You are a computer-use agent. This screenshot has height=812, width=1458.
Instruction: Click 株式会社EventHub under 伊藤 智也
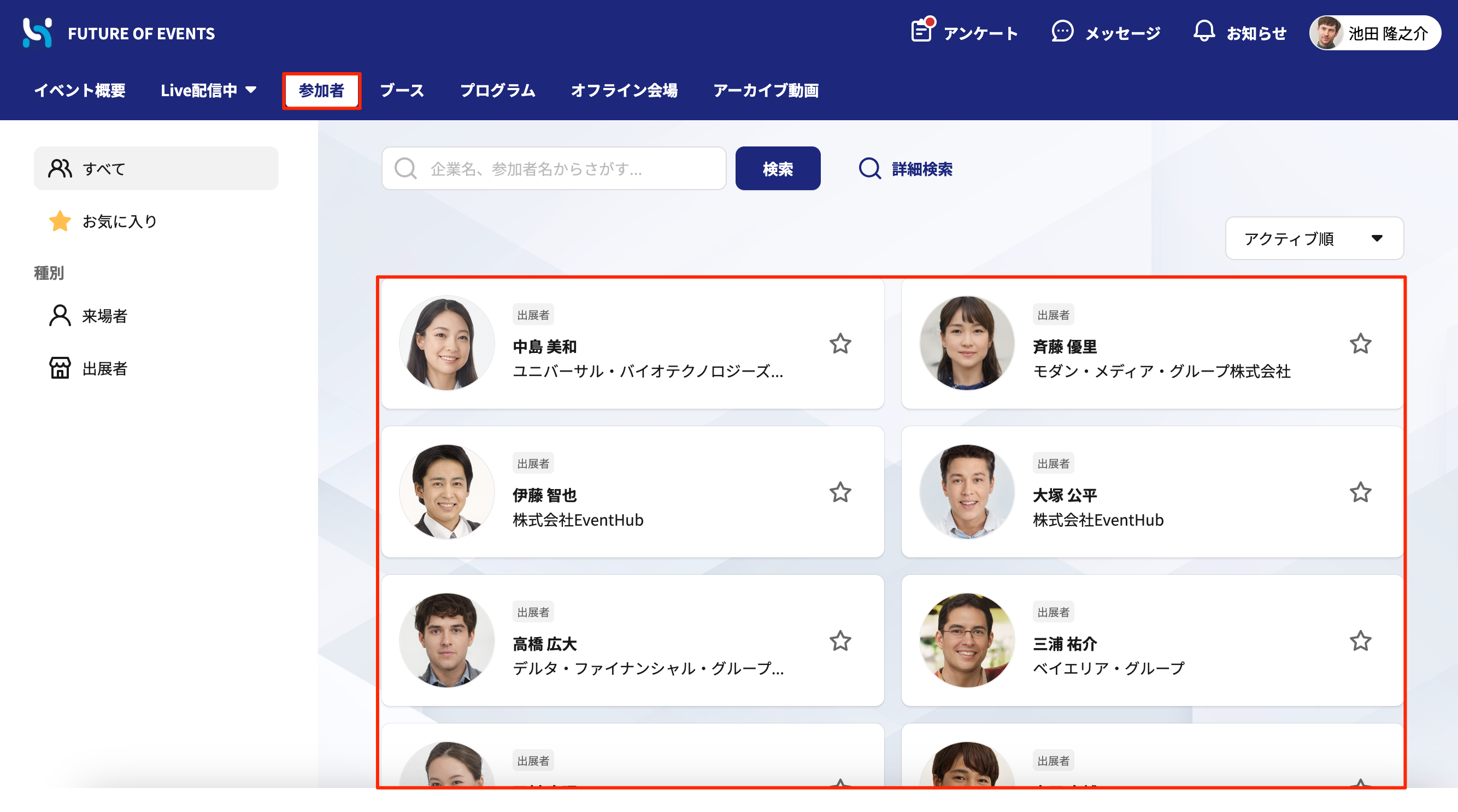click(578, 521)
